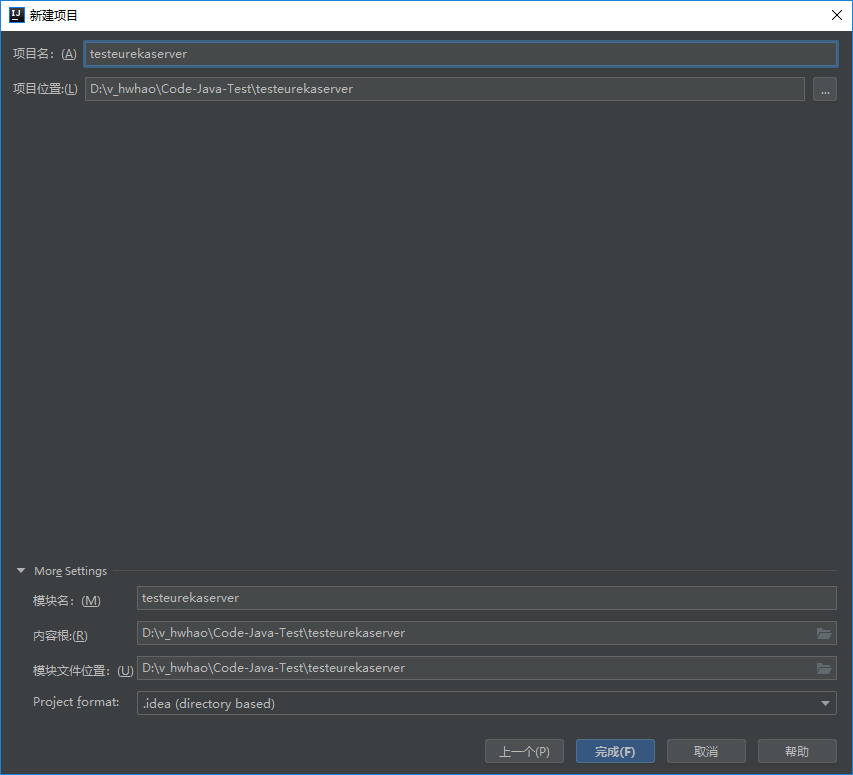Screen dimensions: 853x775
Task: Click into the 内容根 path field
Action: 475,633
